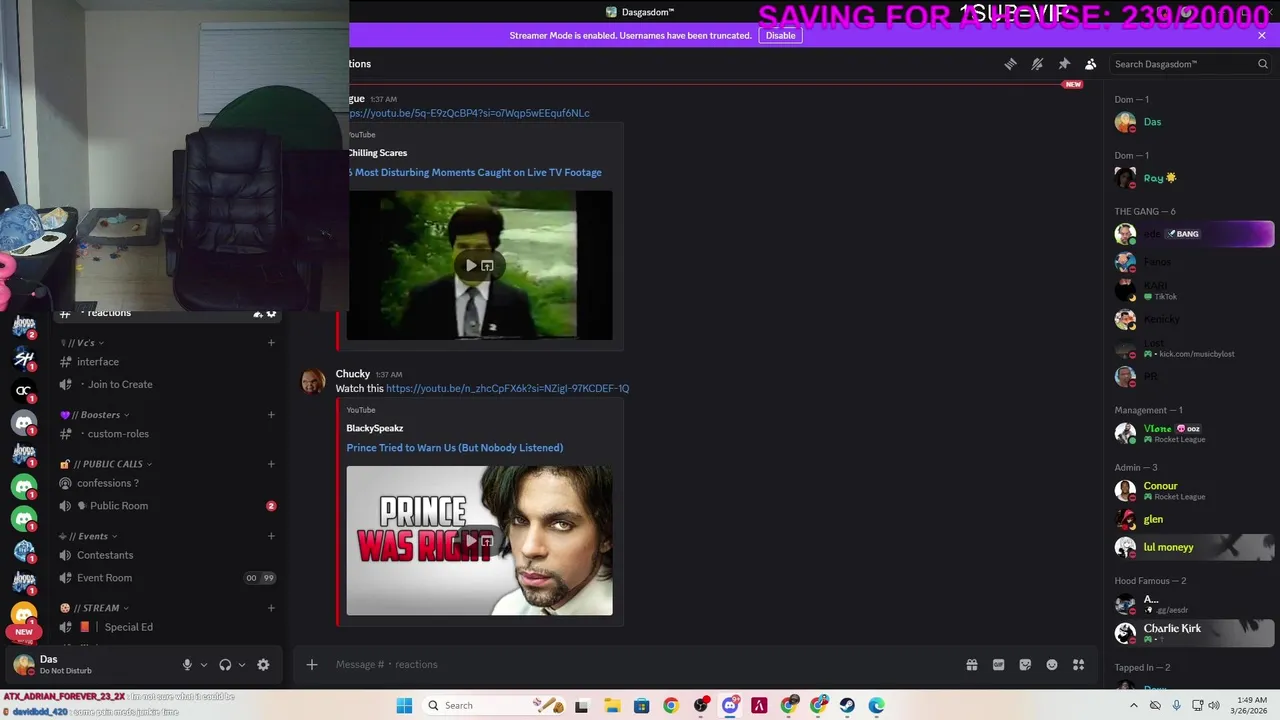Join the Join to Create voice channel
The image size is (1280, 720).
pos(167,384)
